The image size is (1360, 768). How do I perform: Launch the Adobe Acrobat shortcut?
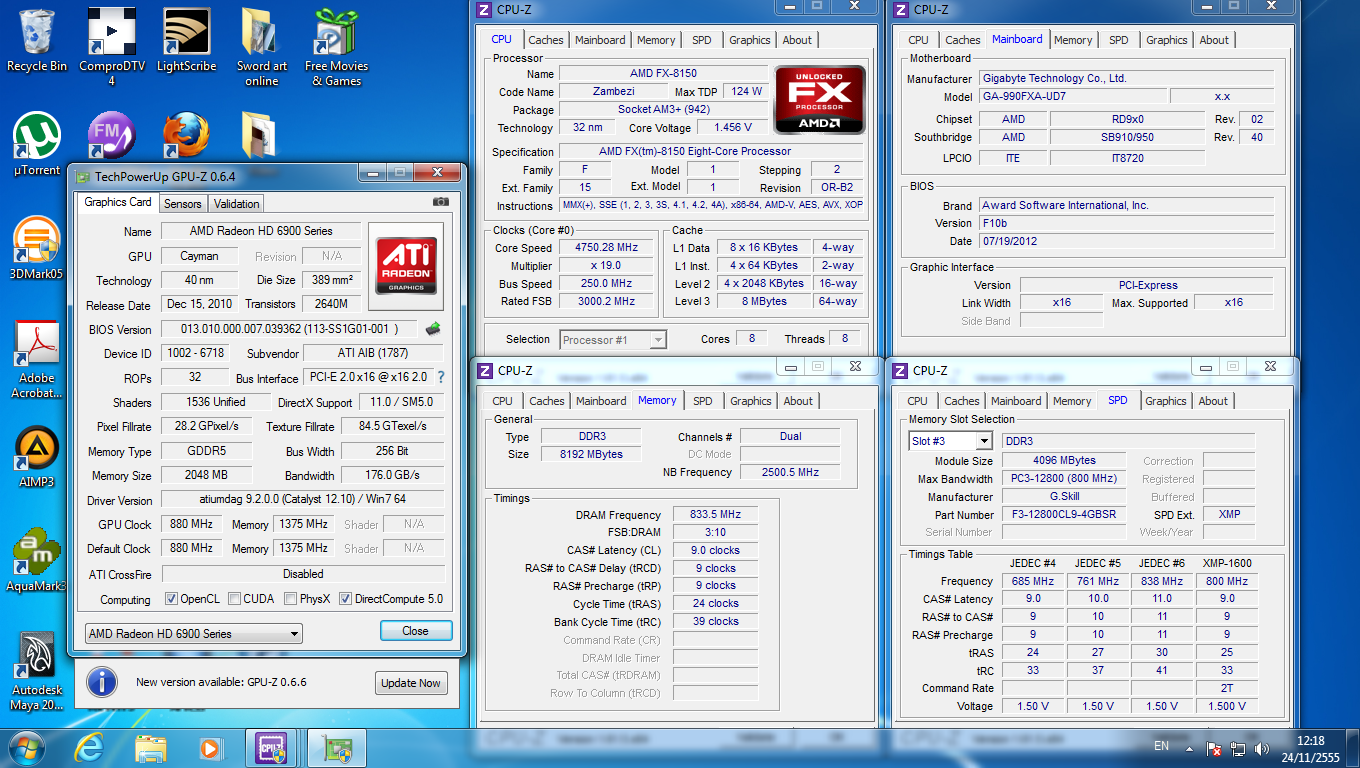click(x=37, y=361)
